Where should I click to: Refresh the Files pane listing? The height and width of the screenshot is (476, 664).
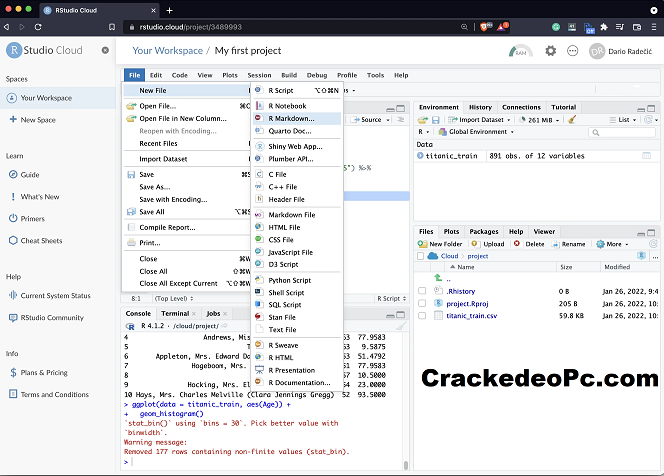(653, 244)
